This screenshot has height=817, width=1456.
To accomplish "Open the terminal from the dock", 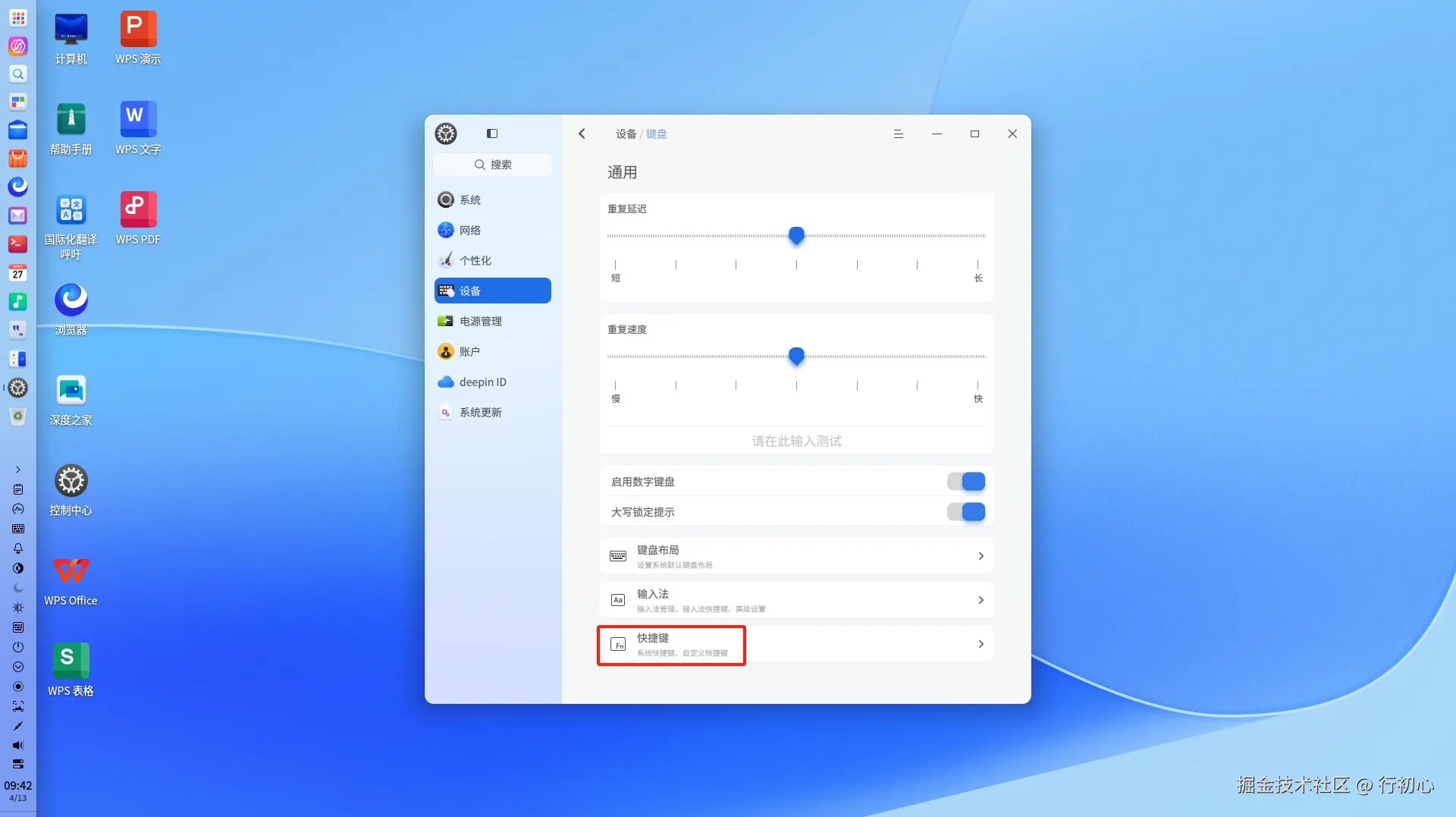I will tap(18, 244).
